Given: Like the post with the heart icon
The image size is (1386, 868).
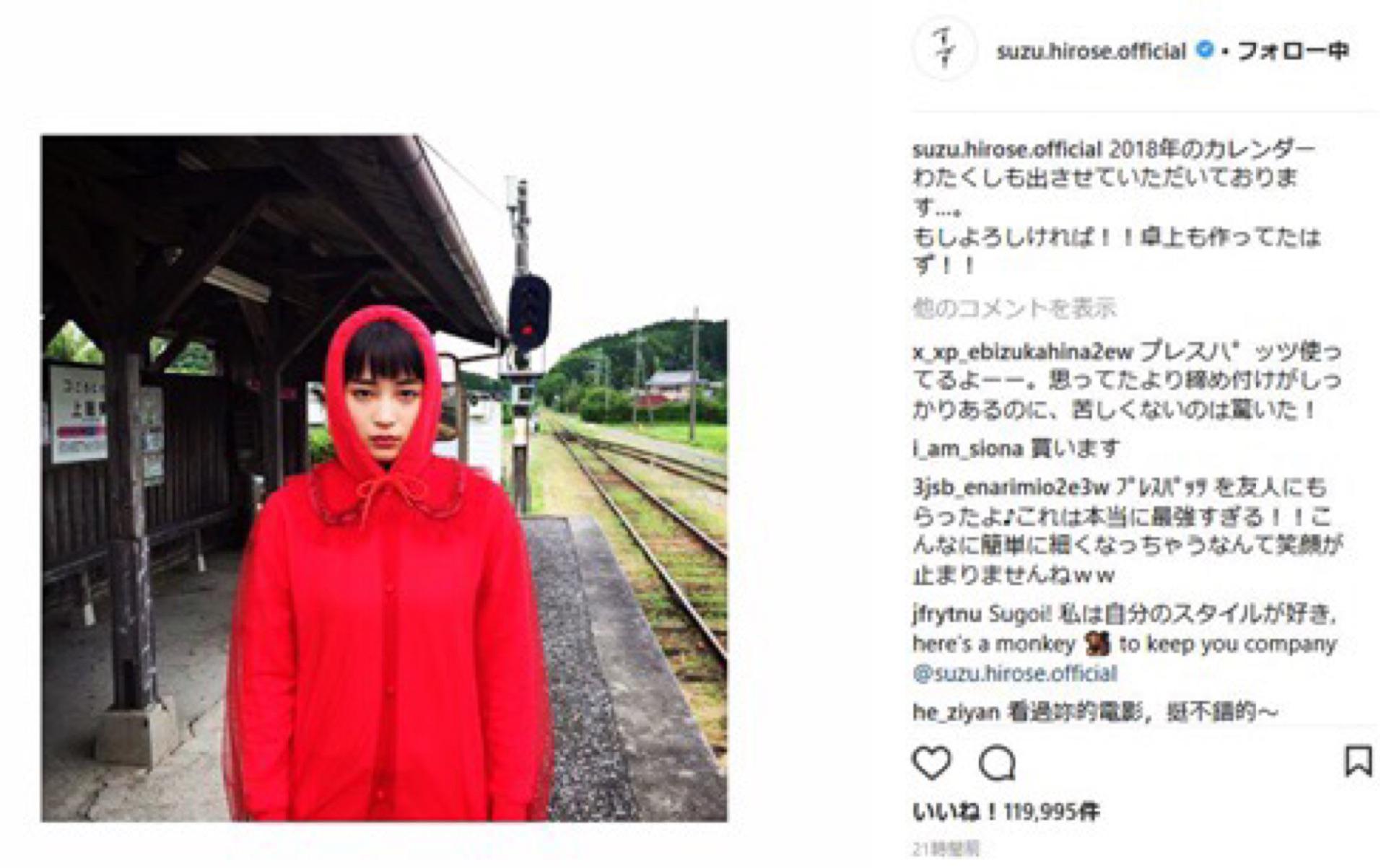Looking at the screenshot, I should point(932,763).
